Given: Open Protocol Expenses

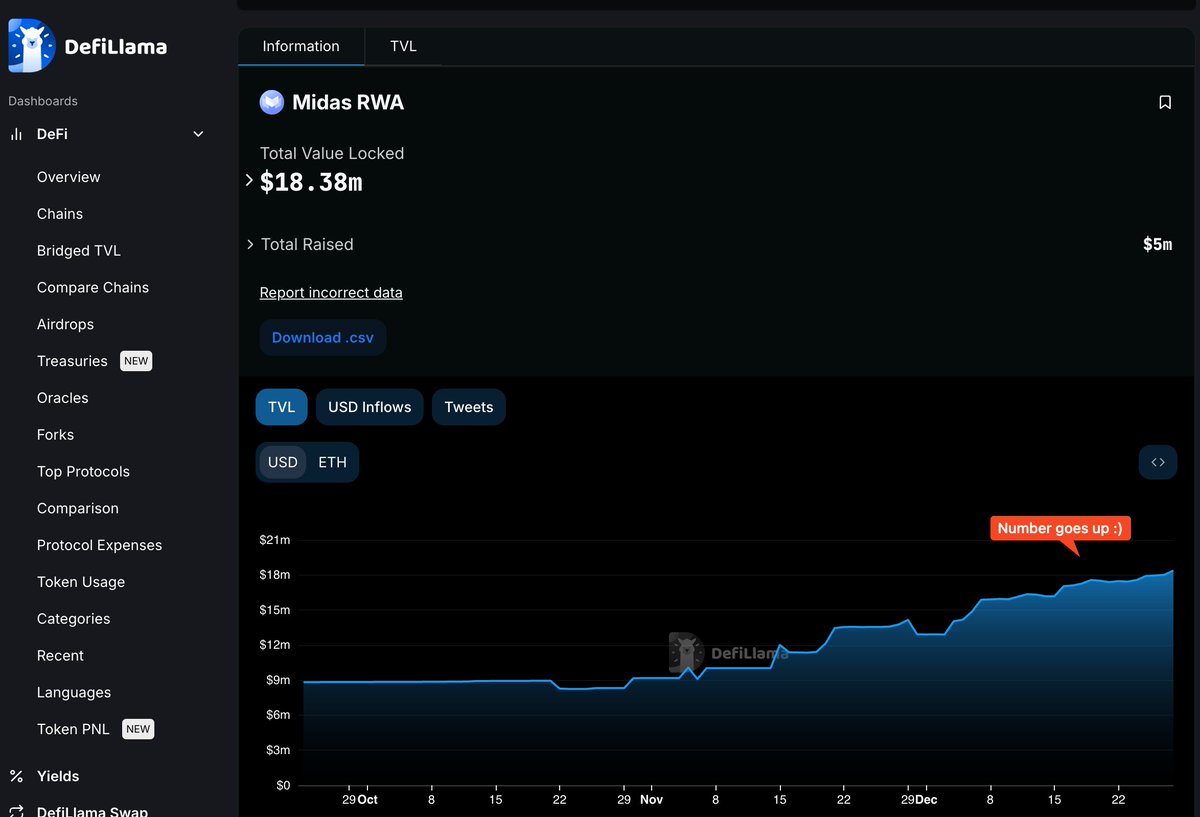Looking at the screenshot, I should coord(99,545).
